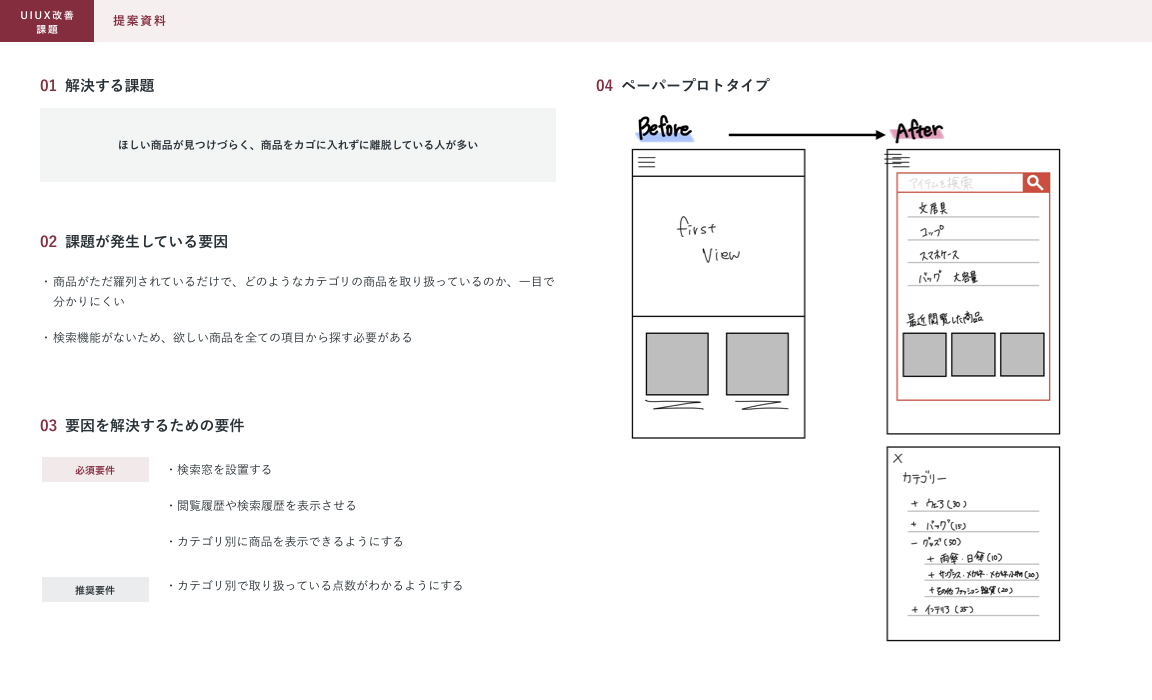Open the first recently viewed product thumbnail
The height and width of the screenshot is (700, 1152).
pyautogui.click(x=924, y=355)
